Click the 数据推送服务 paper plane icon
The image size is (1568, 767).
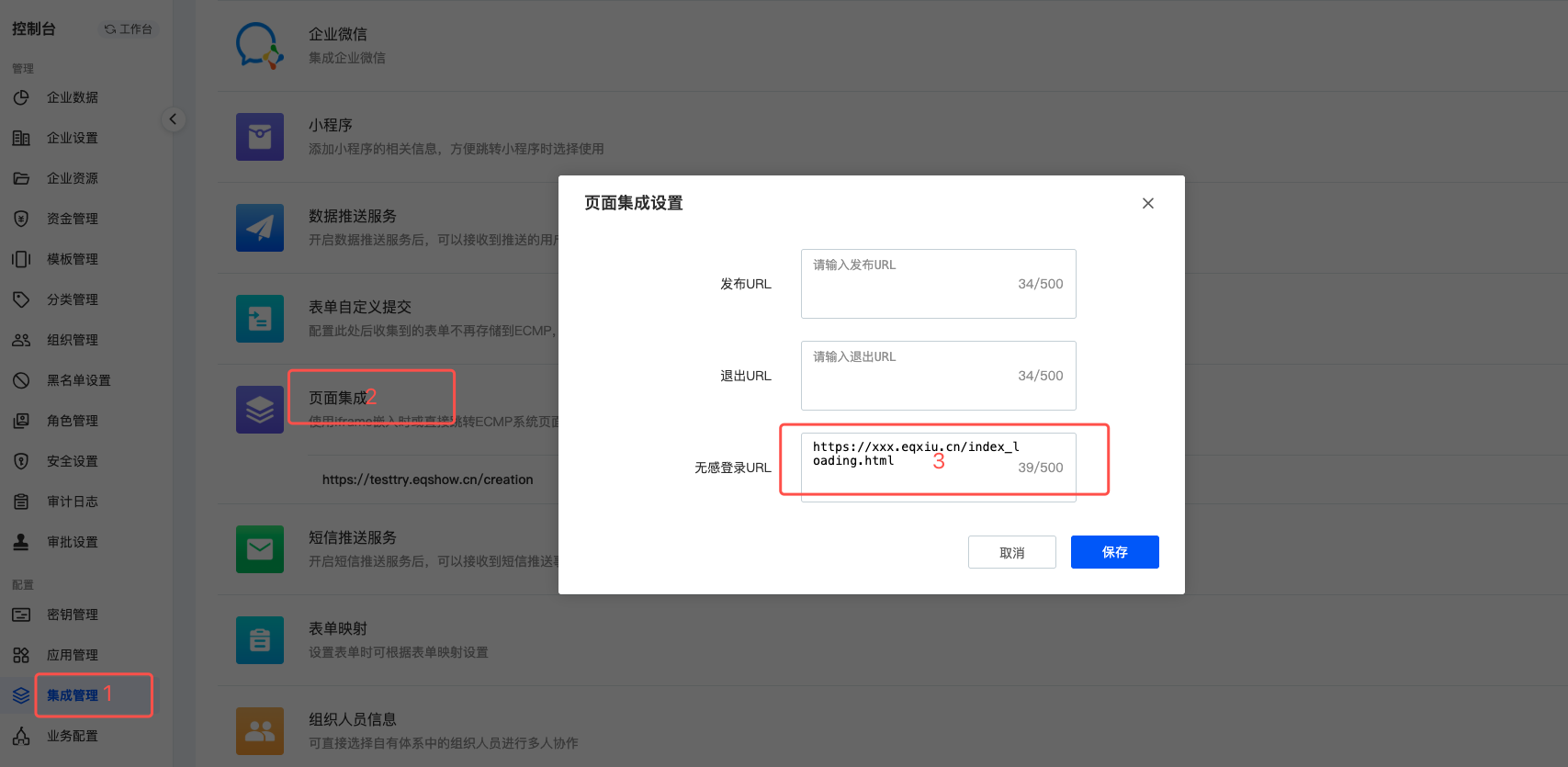tap(259, 228)
